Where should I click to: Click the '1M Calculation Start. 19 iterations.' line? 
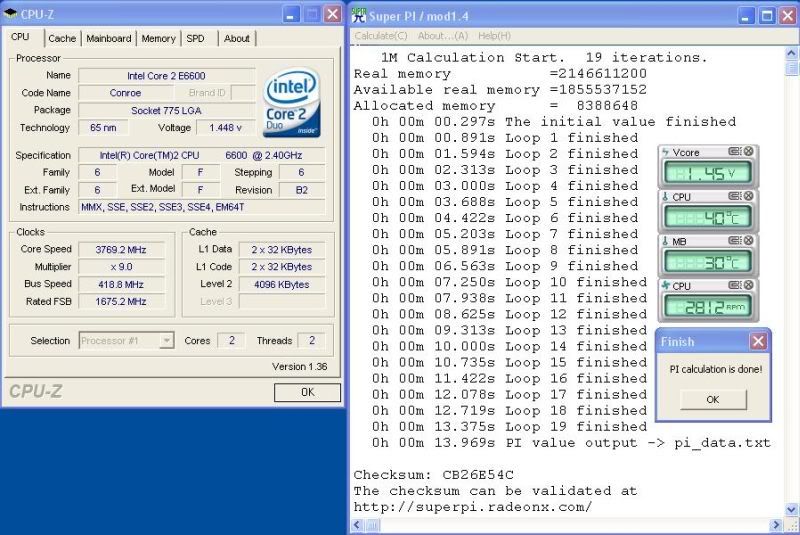click(544, 58)
